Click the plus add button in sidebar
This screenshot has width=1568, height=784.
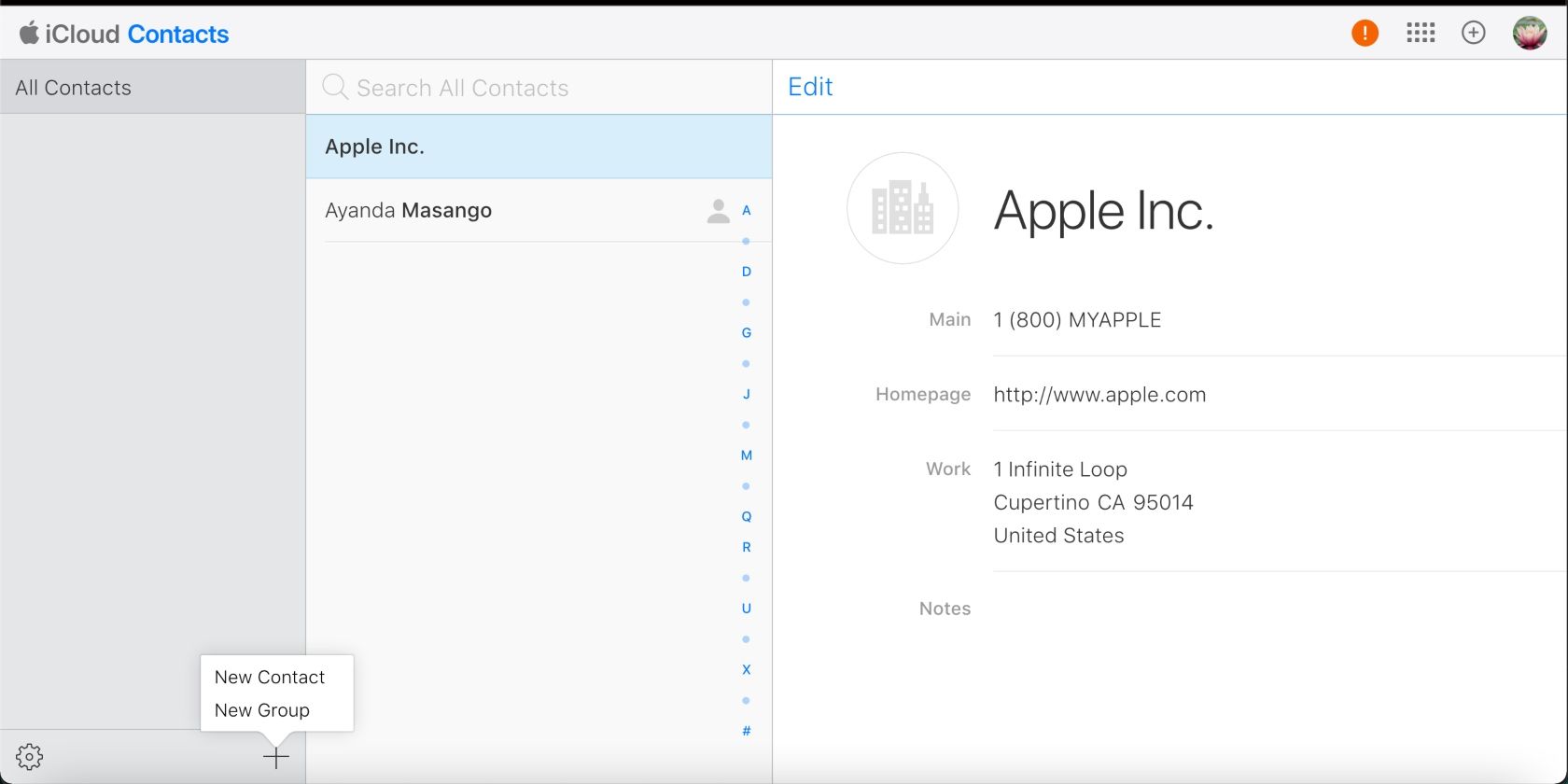point(276,757)
